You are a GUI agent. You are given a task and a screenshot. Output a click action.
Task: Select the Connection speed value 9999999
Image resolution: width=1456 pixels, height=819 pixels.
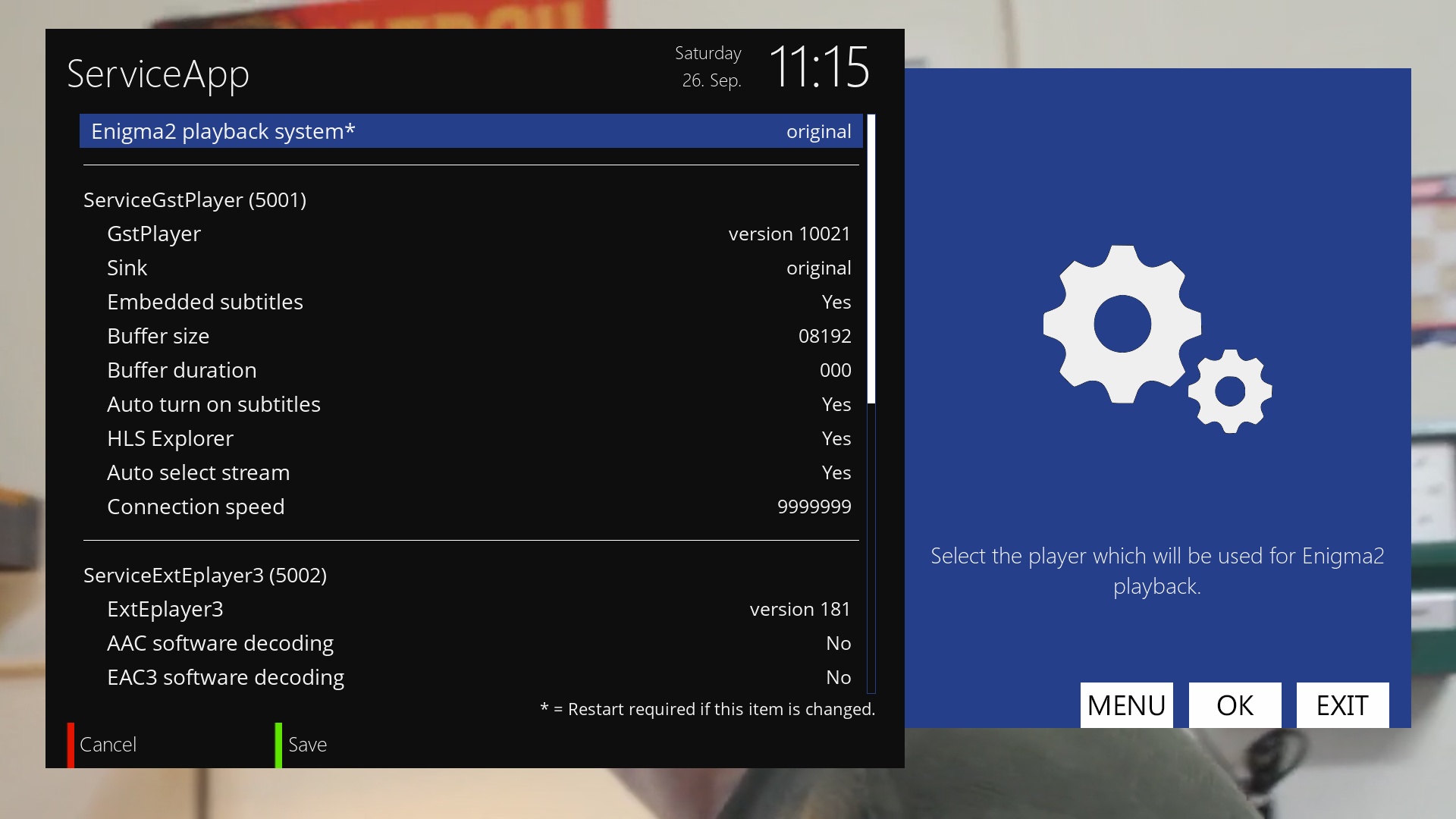pyautogui.click(x=814, y=507)
